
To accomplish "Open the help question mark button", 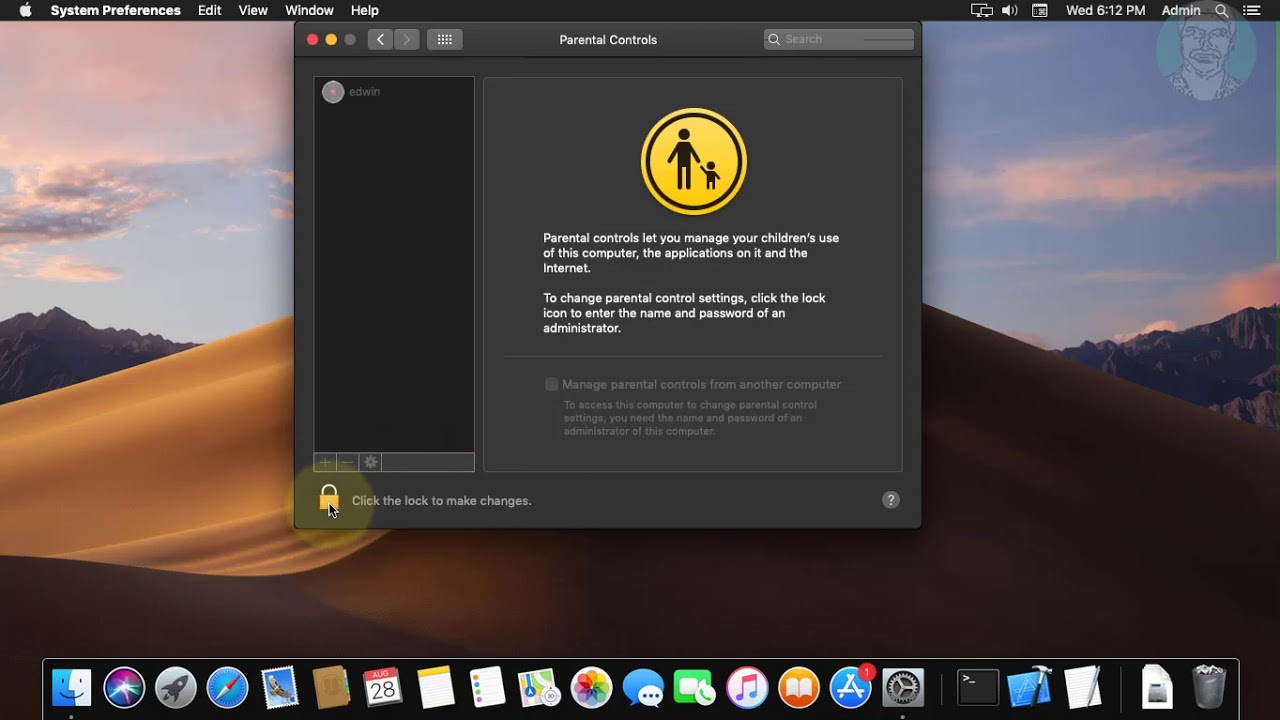I will 891,500.
